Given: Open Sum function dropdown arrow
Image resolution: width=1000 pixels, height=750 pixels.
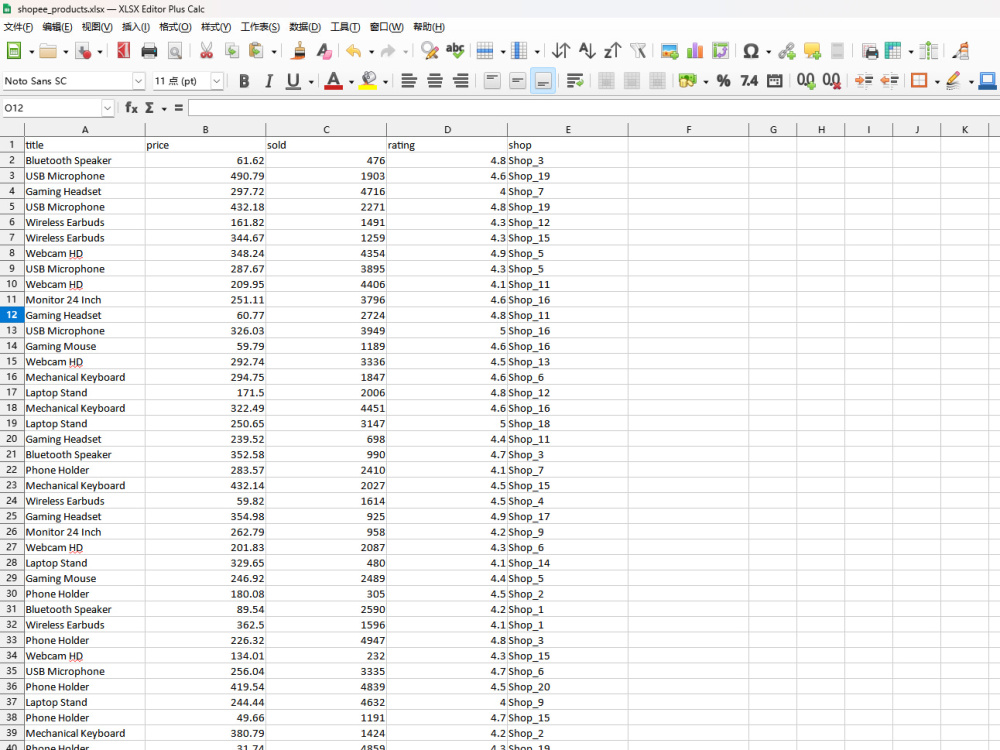Looking at the screenshot, I should coord(164,108).
